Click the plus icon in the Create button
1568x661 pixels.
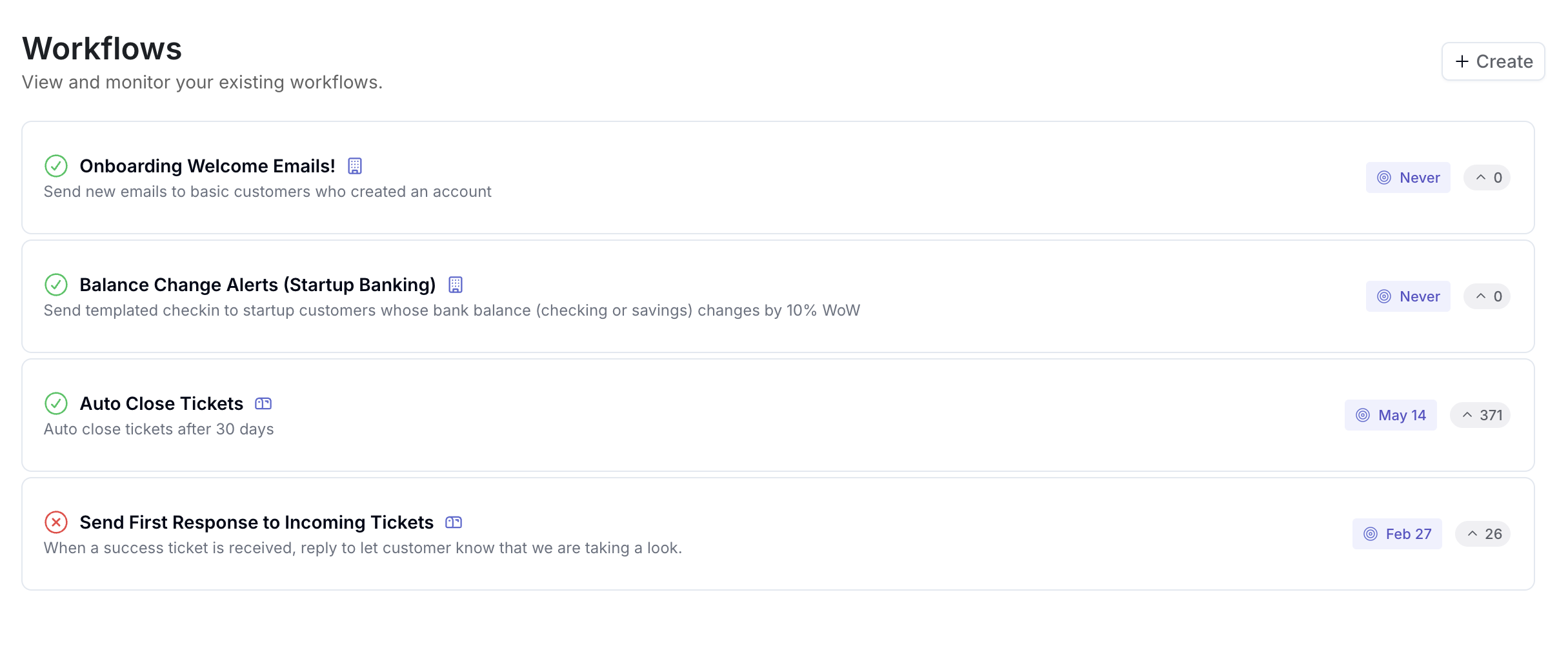coord(1462,61)
